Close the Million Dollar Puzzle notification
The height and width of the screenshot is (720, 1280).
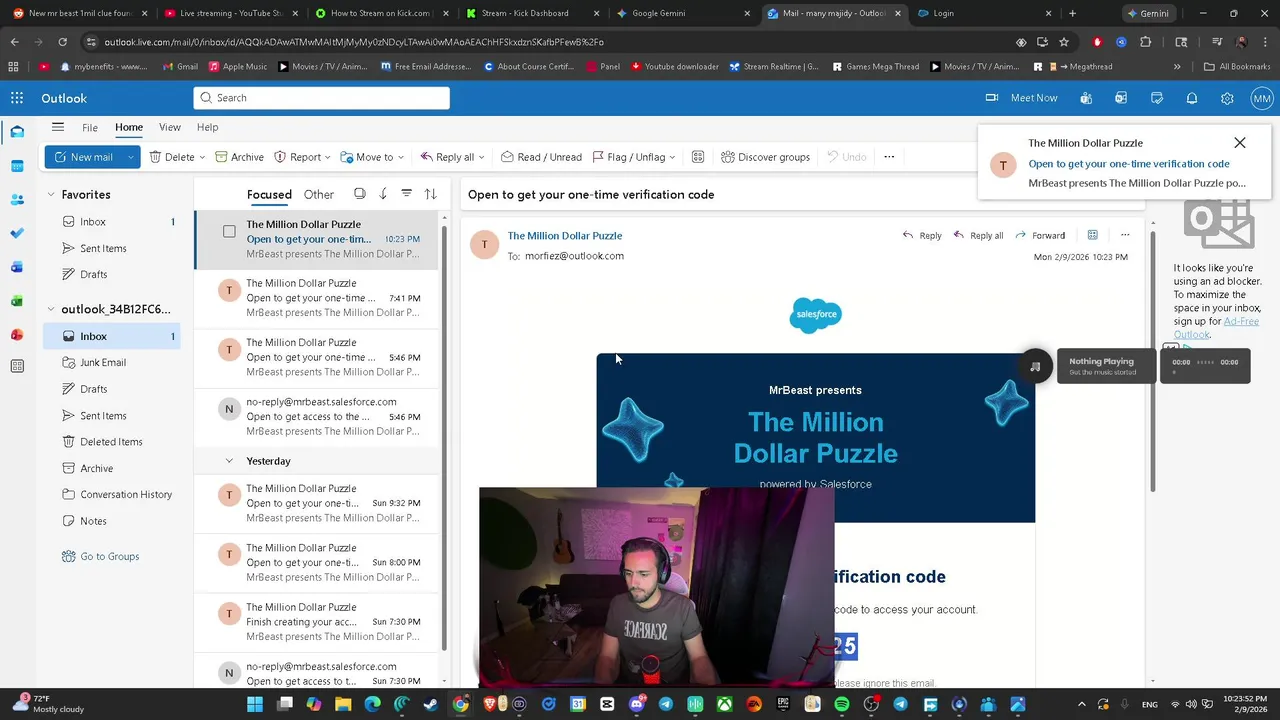[x=1239, y=143]
